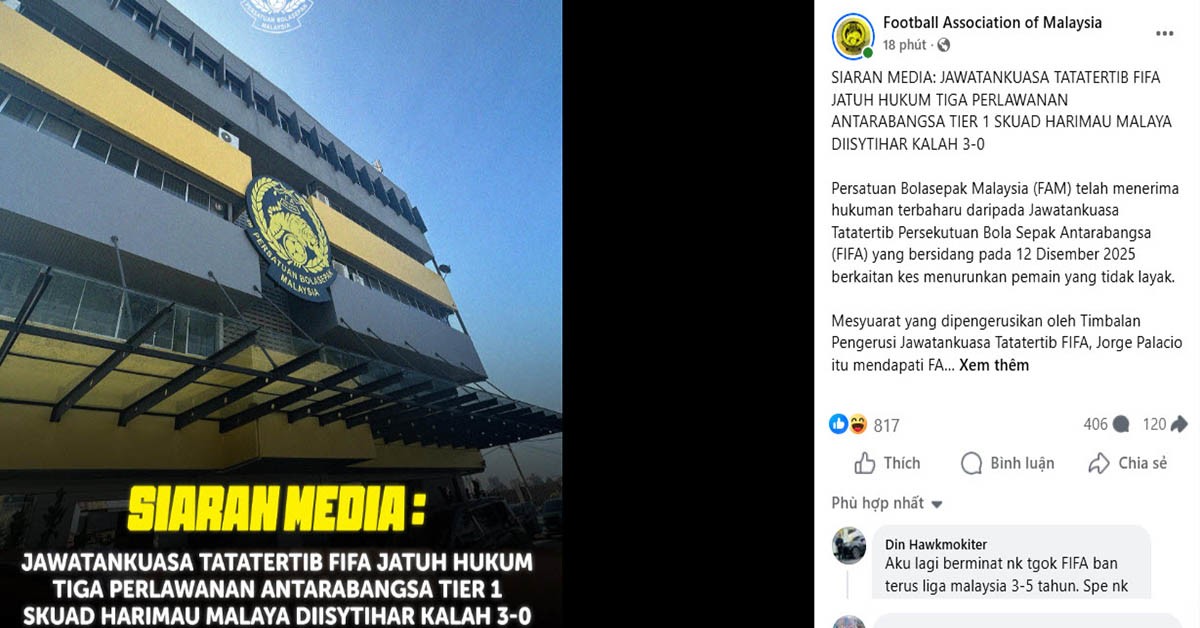1200x628 pixels.
Task: Click the 406 comments count icon
Action: pyautogui.click(x=1121, y=424)
